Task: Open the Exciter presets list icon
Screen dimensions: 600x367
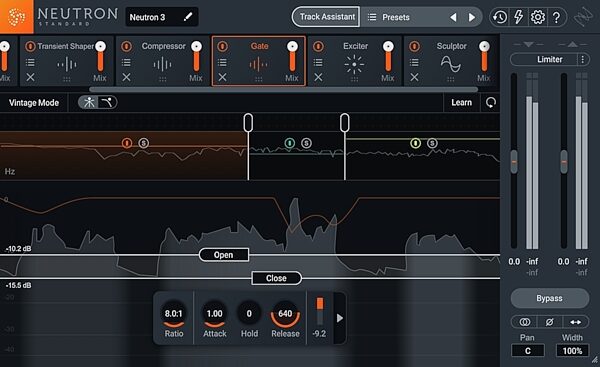Action: pyautogui.click(x=318, y=62)
